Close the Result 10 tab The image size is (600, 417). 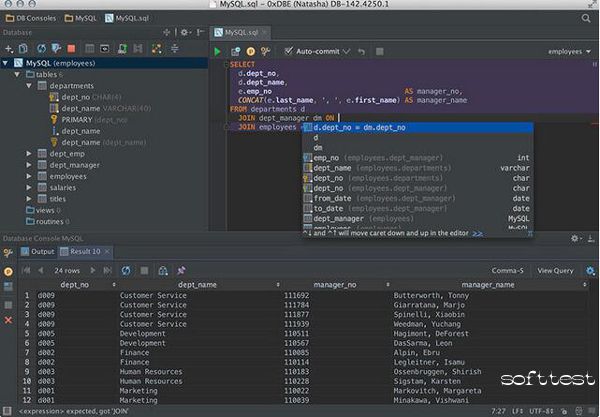click(108, 251)
